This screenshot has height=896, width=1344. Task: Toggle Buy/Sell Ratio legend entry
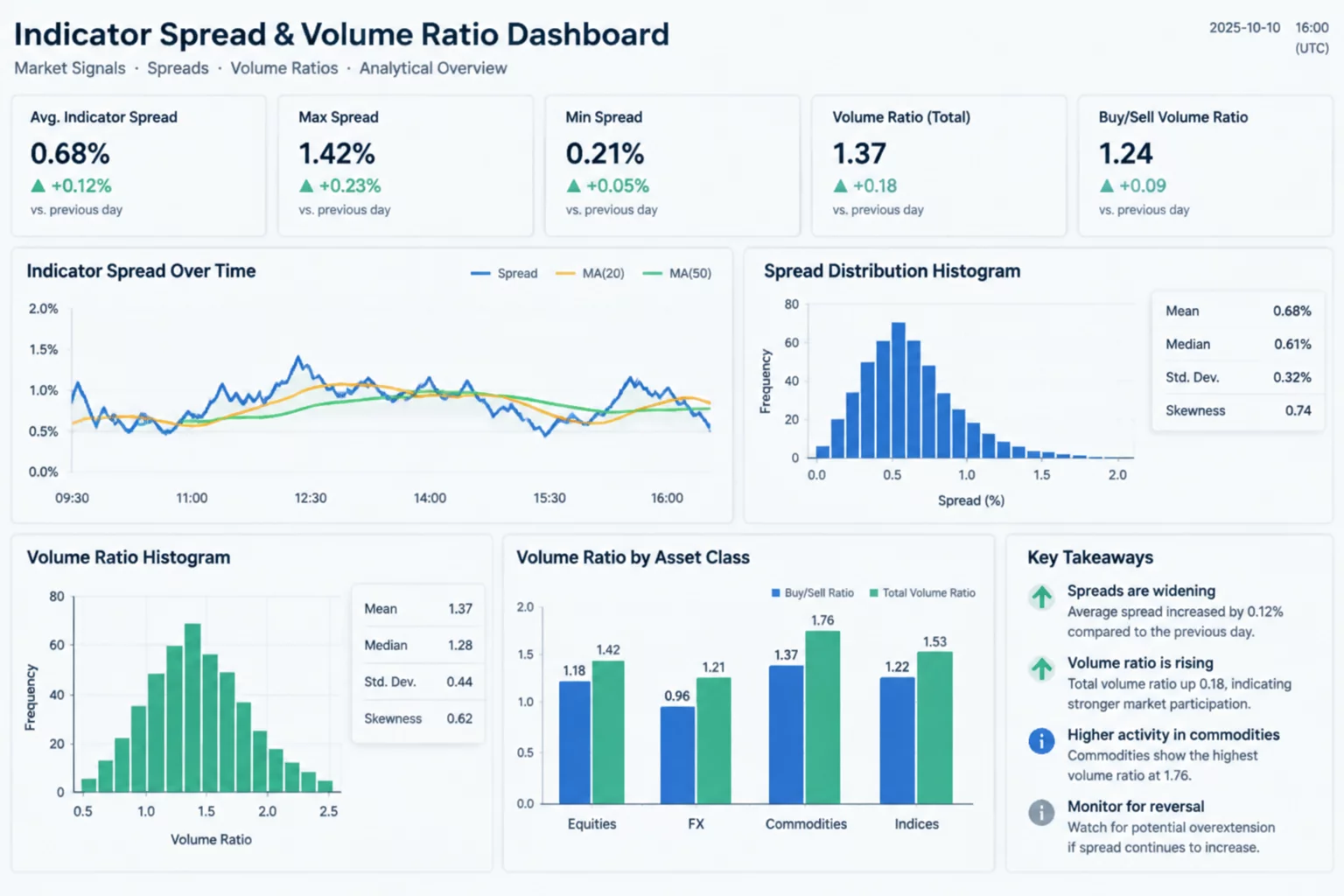(812, 592)
